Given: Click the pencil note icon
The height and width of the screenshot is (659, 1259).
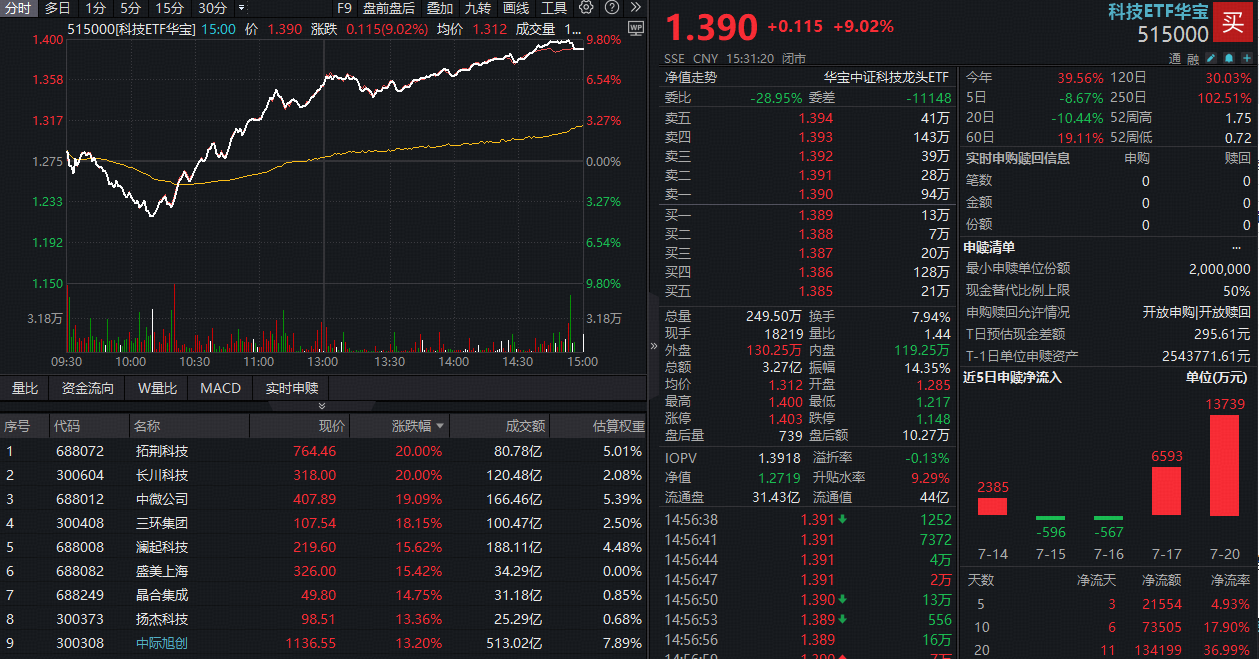Looking at the screenshot, I should pyautogui.click(x=1211, y=58).
